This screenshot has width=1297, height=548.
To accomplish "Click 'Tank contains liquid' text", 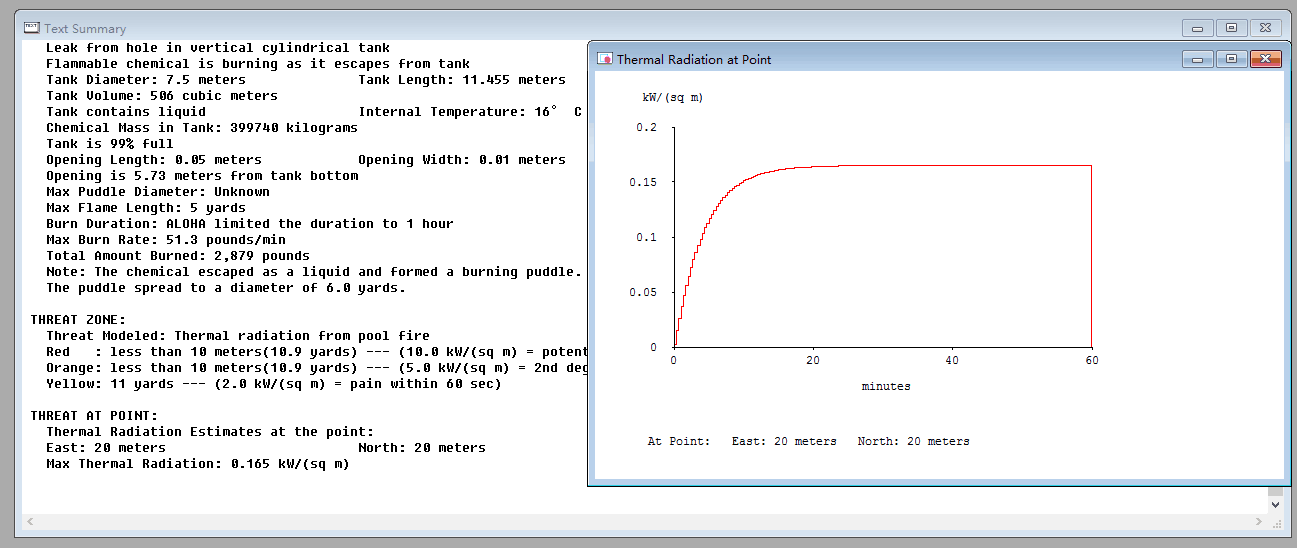I will 126,112.
